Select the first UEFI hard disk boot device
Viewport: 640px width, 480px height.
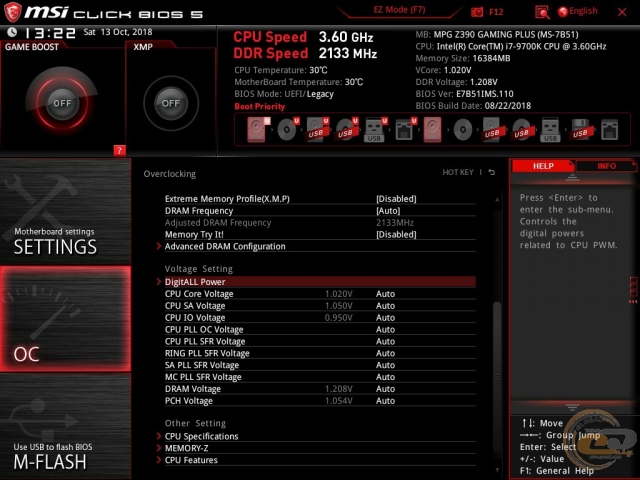pyautogui.click(x=259, y=129)
